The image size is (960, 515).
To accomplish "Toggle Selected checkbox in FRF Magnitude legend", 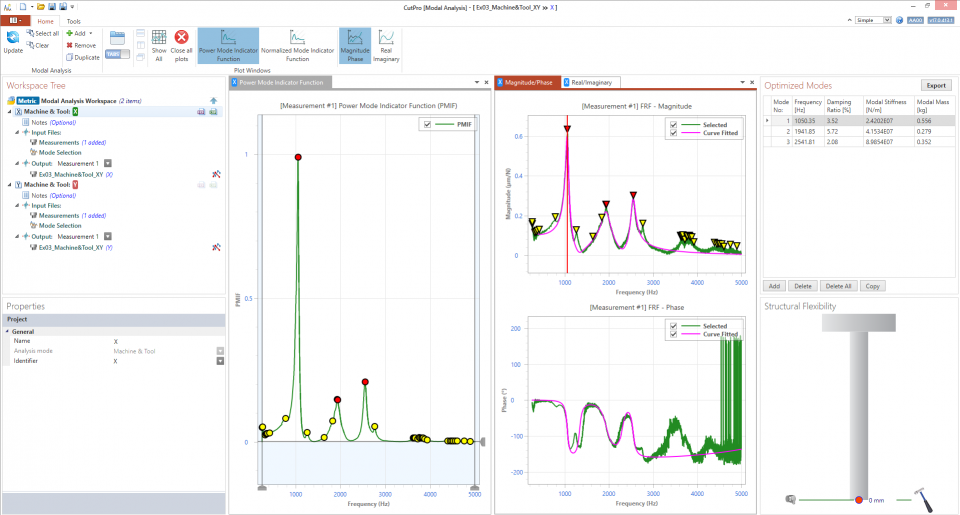I will click(x=673, y=125).
